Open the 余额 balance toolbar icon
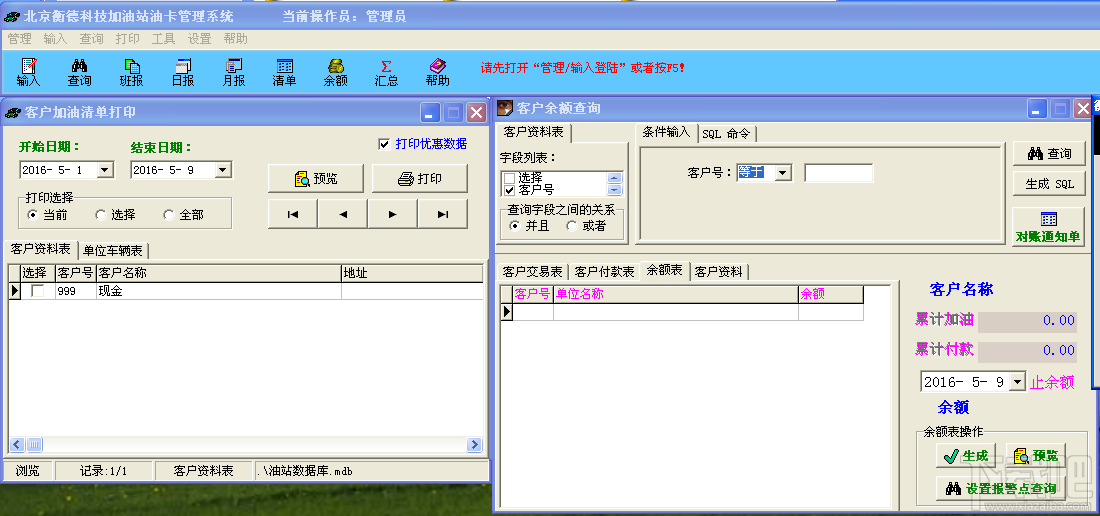This screenshot has height=516, width=1100. tap(335, 72)
